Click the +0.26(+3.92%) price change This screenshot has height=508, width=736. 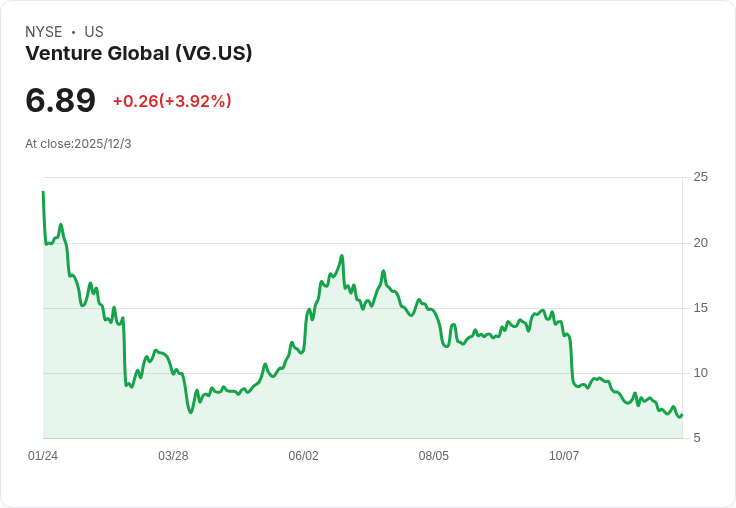click(172, 101)
